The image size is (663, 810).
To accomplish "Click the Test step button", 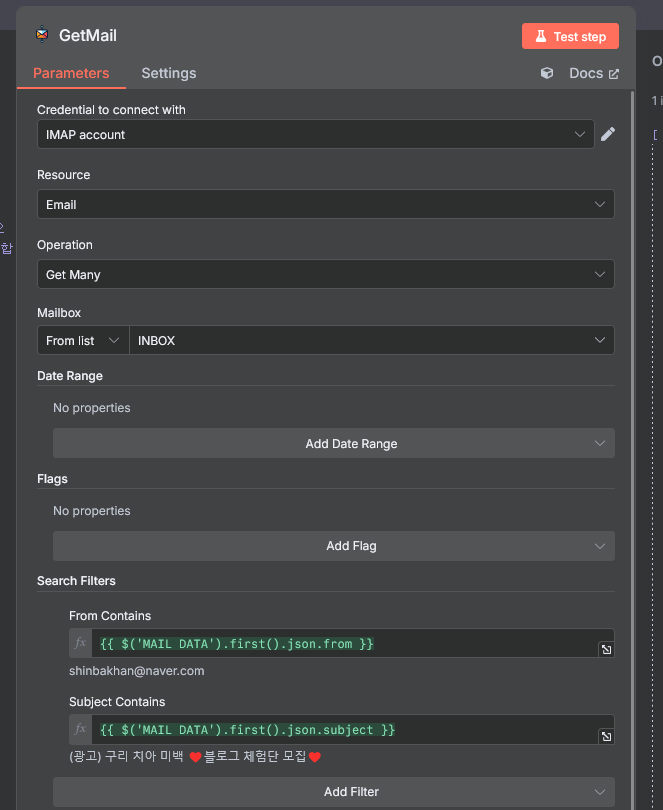I will (570, 36).
